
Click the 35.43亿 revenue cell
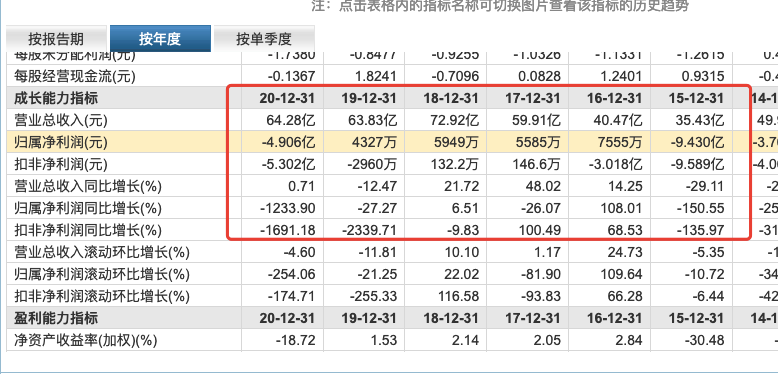[700, 120]
